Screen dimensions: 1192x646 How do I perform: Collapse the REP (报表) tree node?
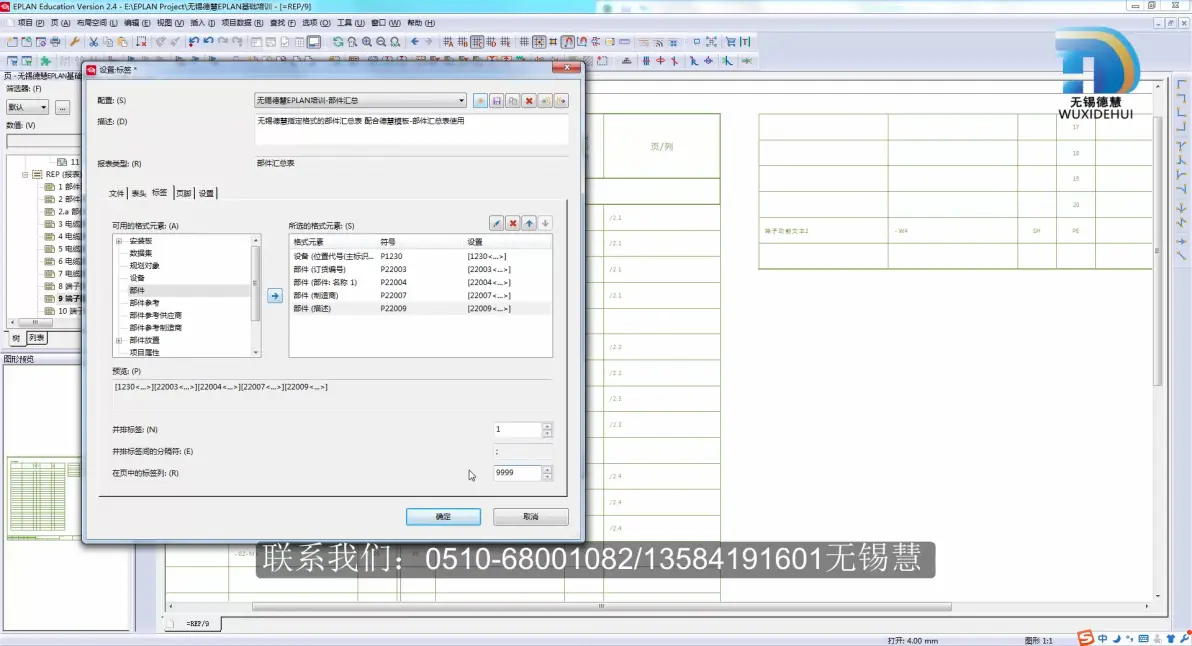point(25,174)
